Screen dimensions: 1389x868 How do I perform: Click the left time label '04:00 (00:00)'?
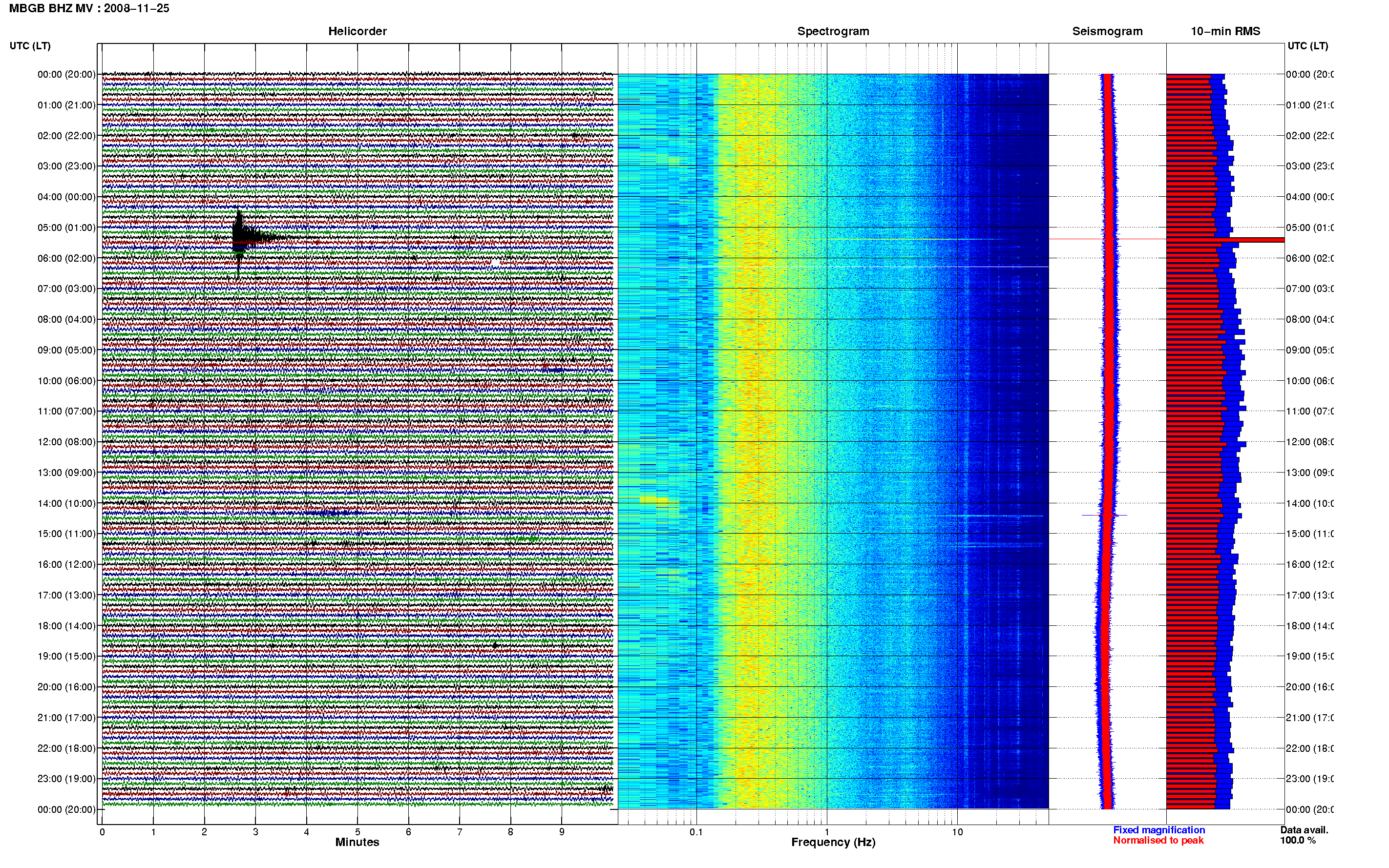point(66,197)
